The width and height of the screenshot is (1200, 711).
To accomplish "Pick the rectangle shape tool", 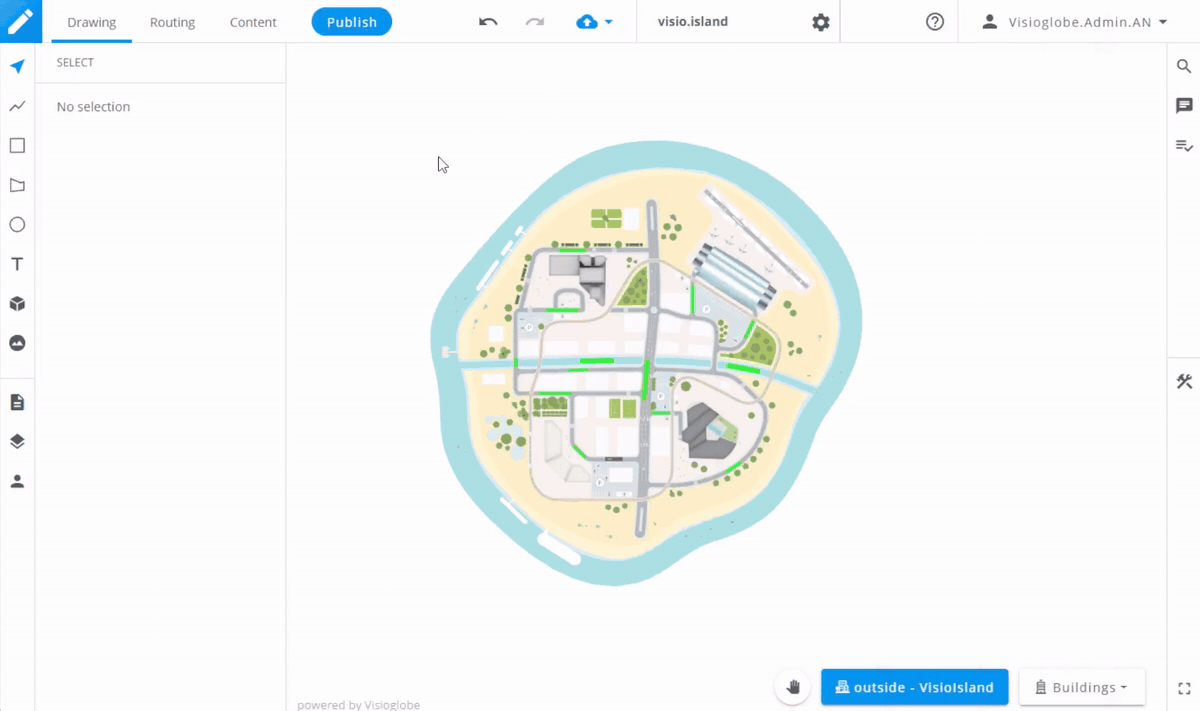I will (x=17, y=146).
